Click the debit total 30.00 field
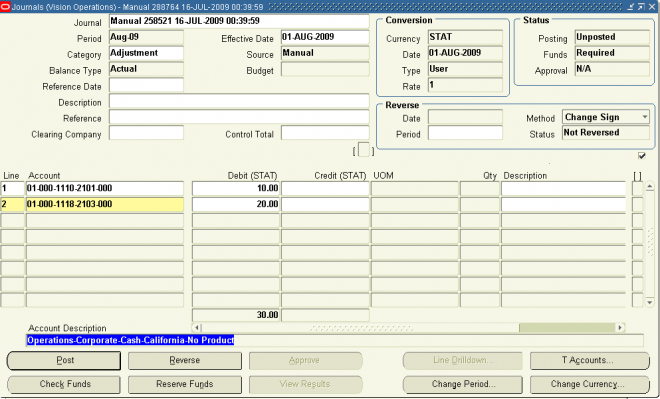The height and width of the screenshot is (399, 660). pyautogui.click(x=236, y=315)
